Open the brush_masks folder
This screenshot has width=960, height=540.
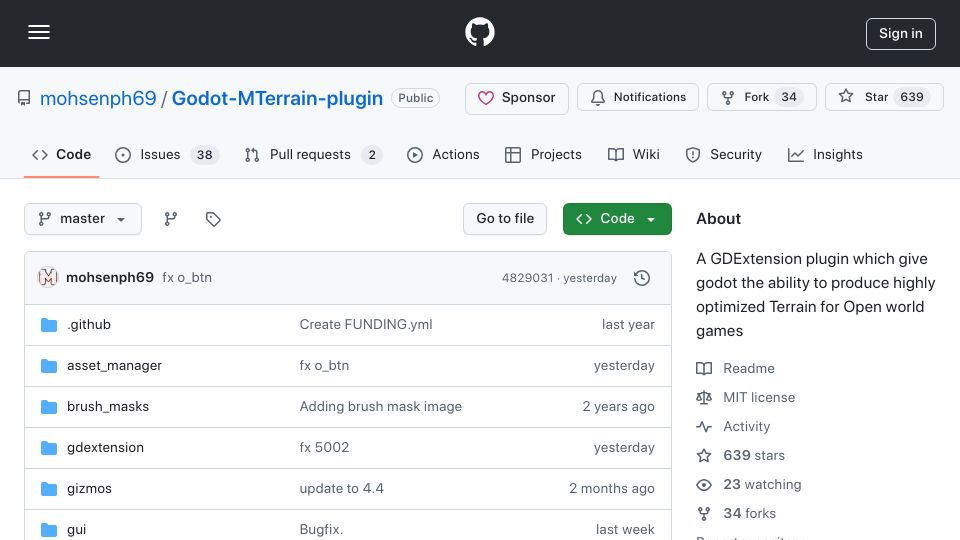click(x=108, y=407)
